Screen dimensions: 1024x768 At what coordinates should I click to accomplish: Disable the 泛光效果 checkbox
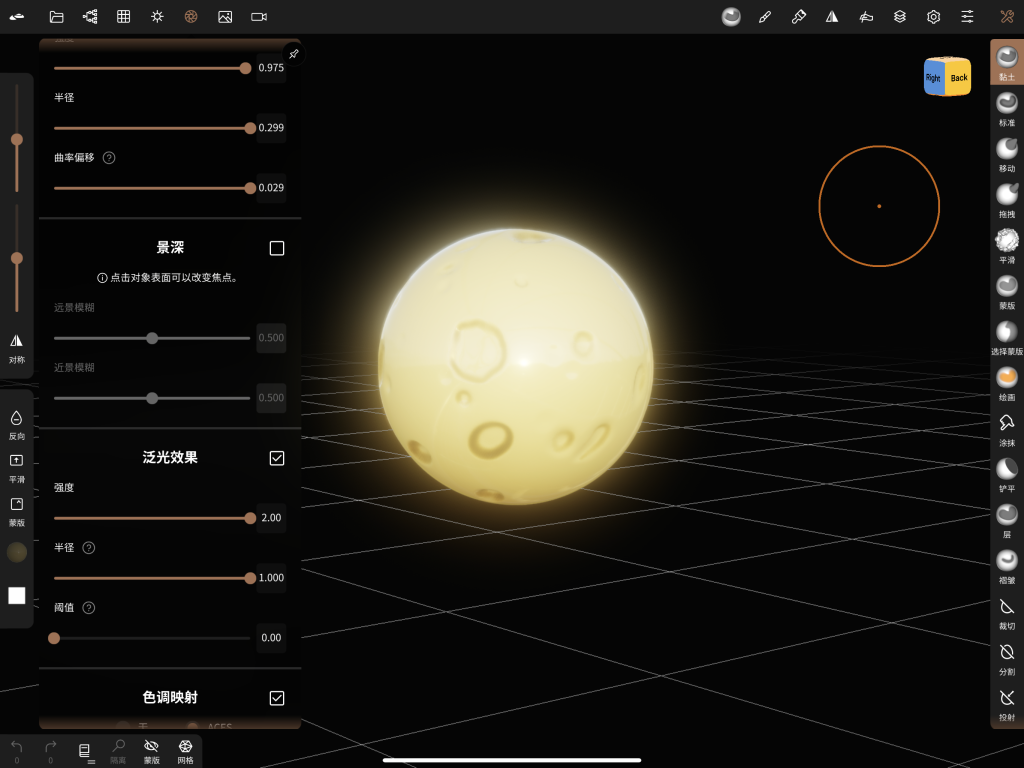pyautogui.click(x=277, y=458)
